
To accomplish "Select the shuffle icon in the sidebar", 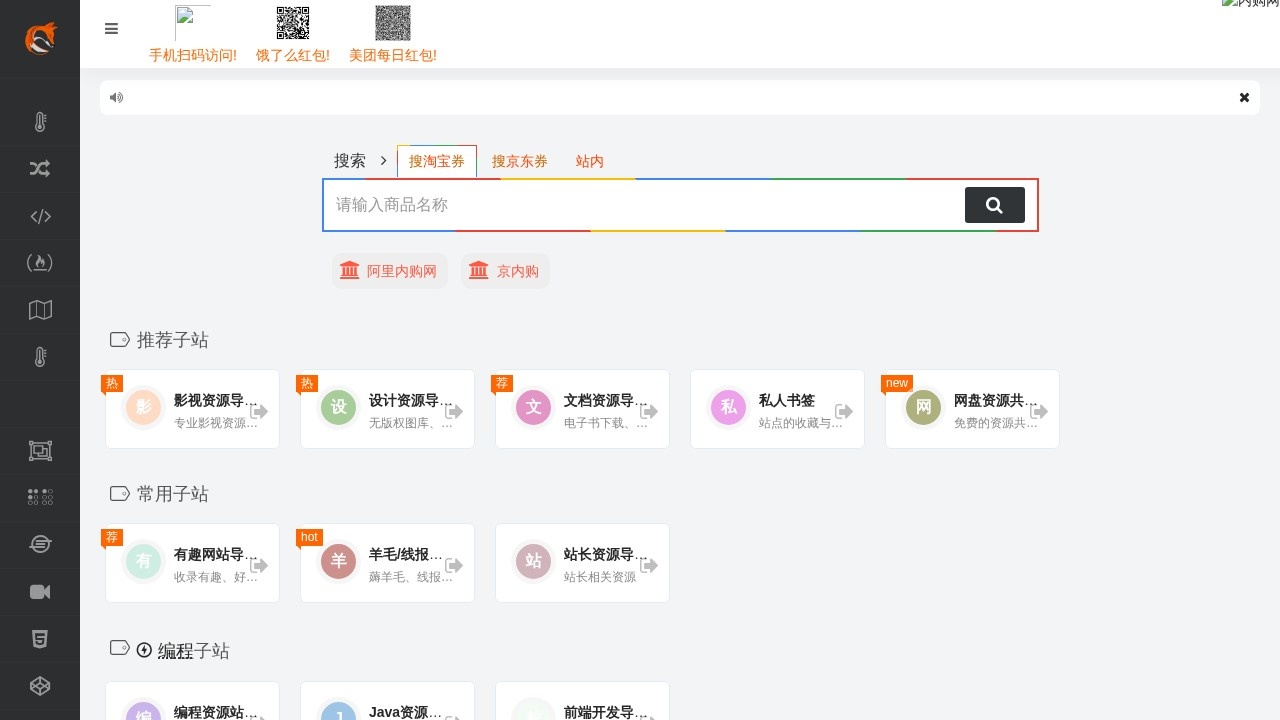I will click(40, 168).
